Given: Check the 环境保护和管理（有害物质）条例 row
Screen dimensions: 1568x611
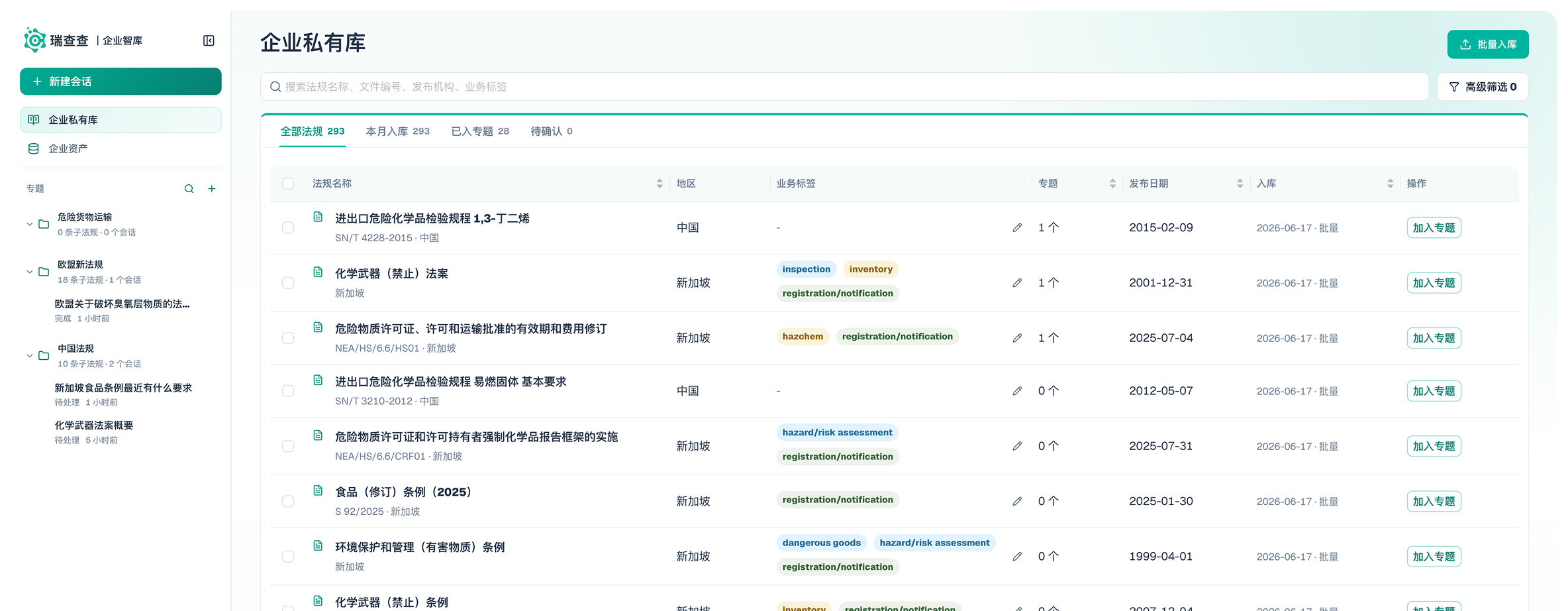Looking at the screenshot, I should [288, 557].
